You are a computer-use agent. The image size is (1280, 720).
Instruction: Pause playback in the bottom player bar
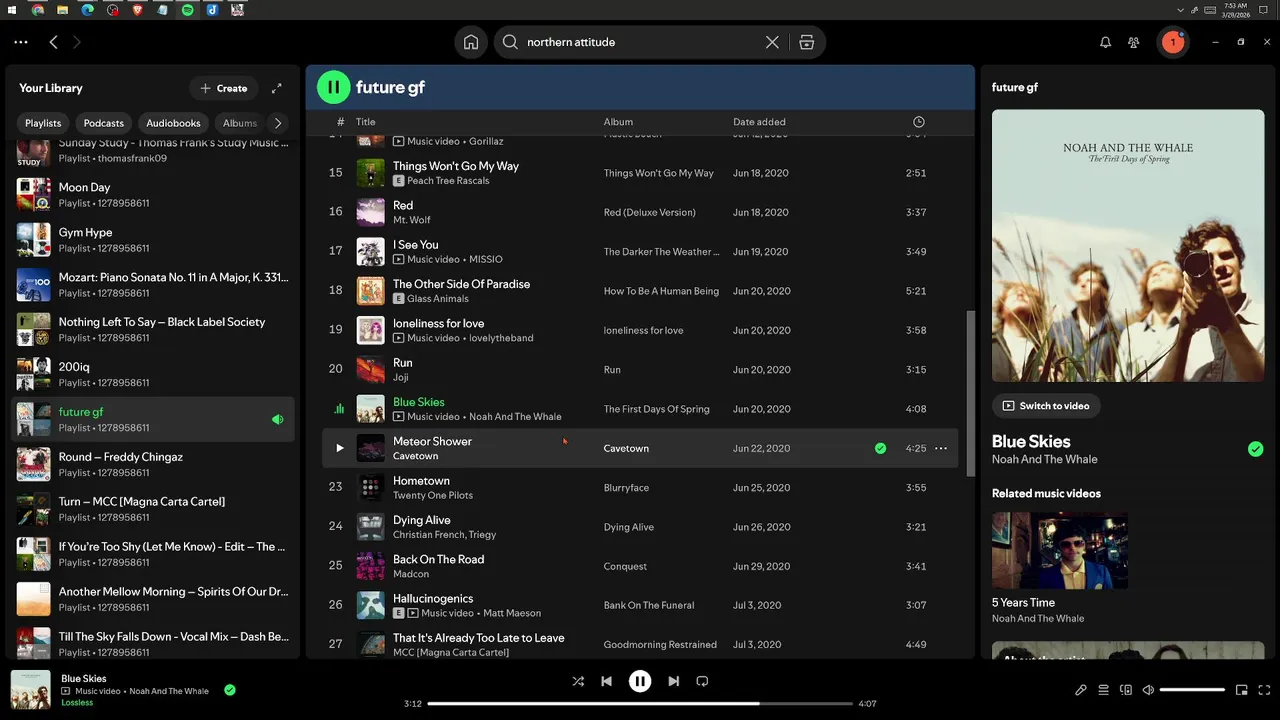[640, 681]
